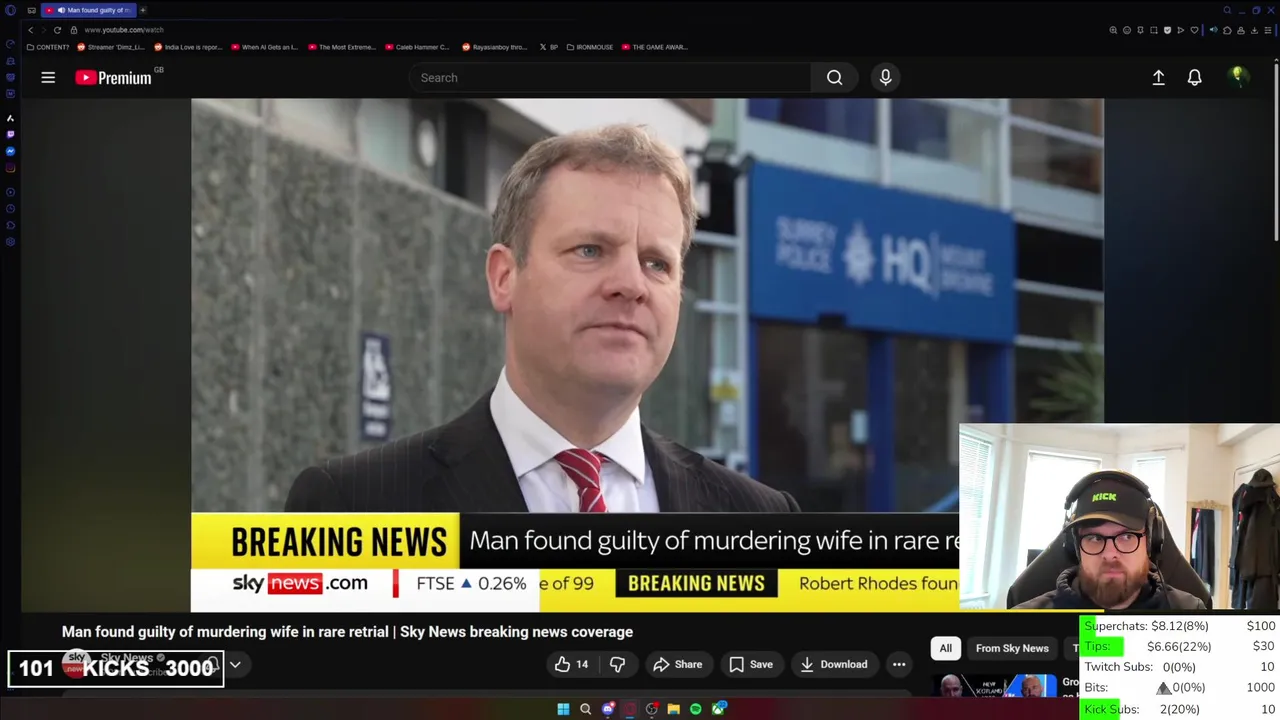
Task: Download the video
Action: [834, 664]
